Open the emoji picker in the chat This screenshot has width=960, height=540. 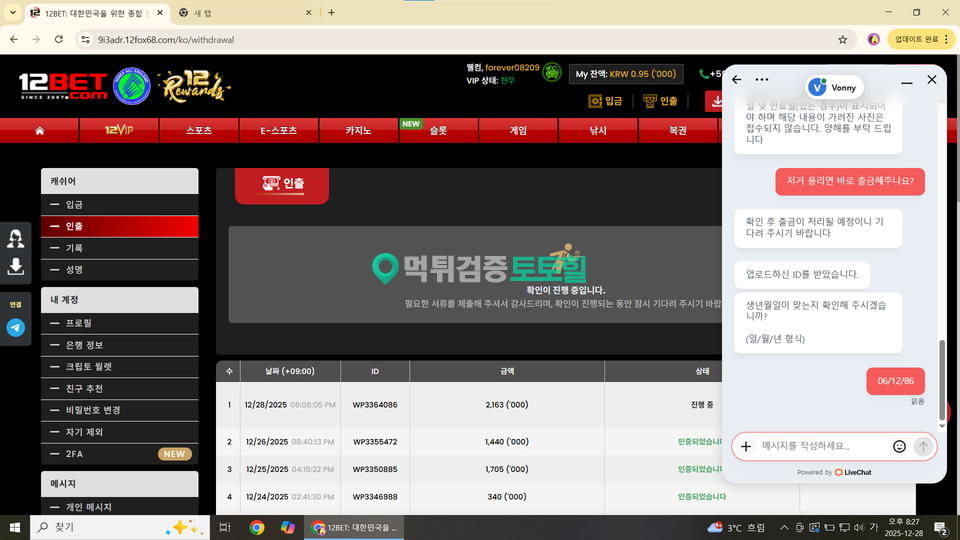(x=899, y=447)
